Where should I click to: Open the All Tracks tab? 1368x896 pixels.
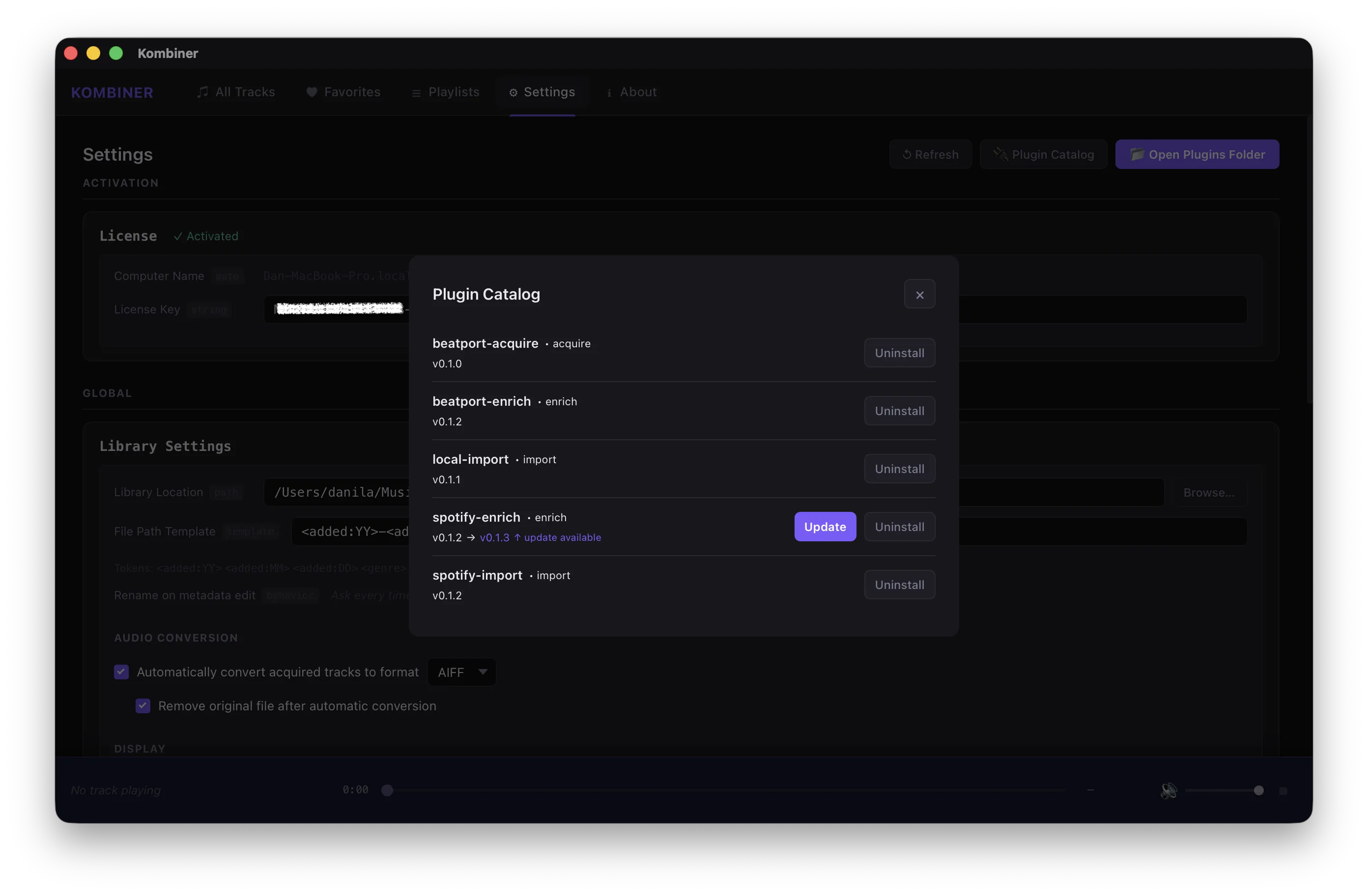236,92
